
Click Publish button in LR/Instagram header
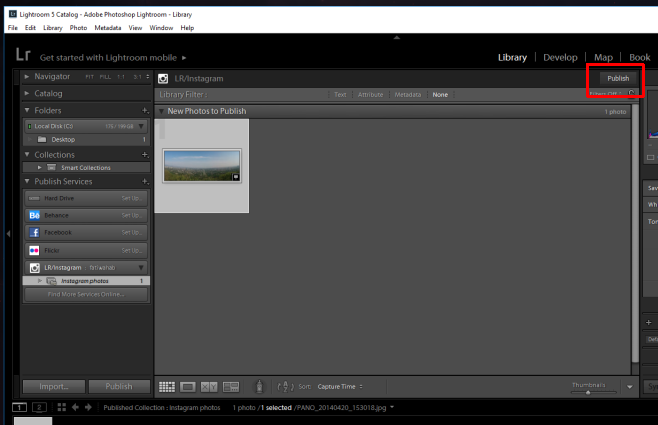tap(618, 78)
